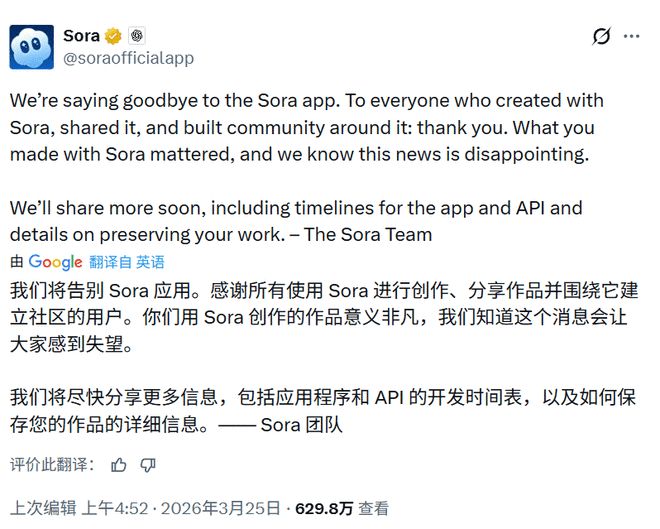Open the Sora display name link
This screenshot has width=660, height=529.
pyautogui.click(x=81, y=35)
